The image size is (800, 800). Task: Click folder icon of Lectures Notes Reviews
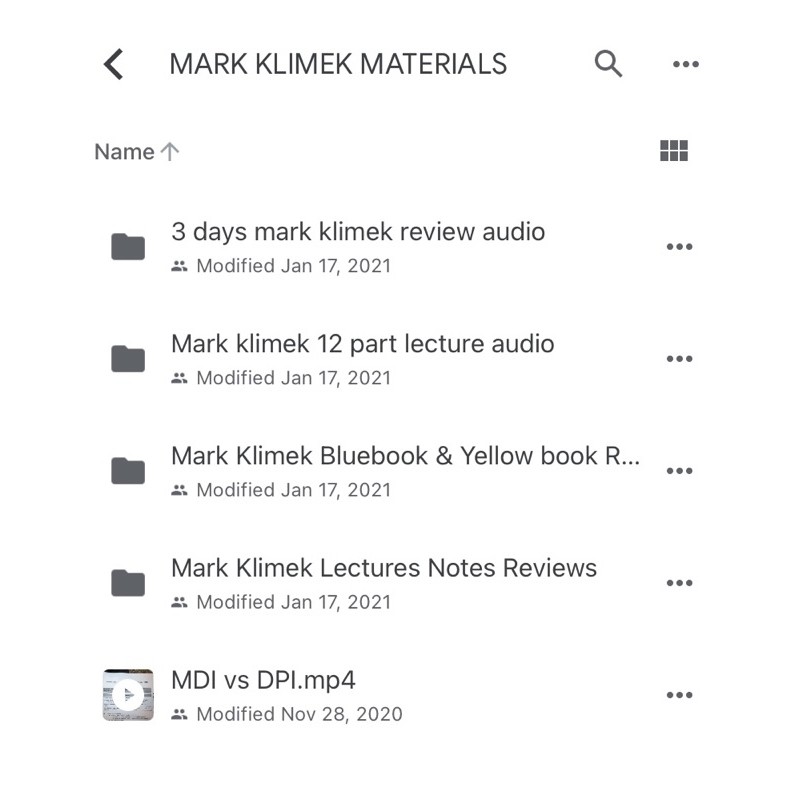pyautogui.click(x=128, y=582)
